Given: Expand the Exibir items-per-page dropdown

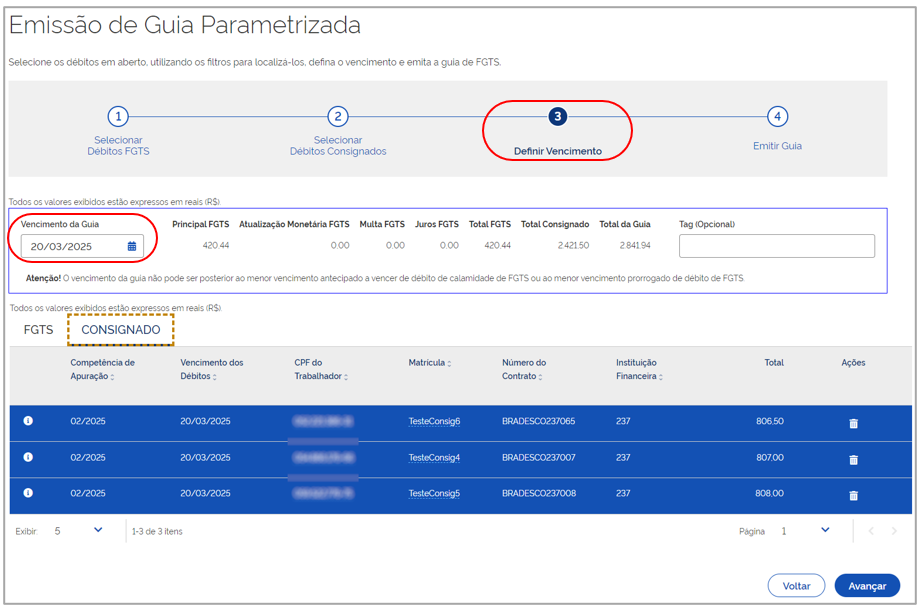Looking at the screenshot, I should click(x=97, y=530).
